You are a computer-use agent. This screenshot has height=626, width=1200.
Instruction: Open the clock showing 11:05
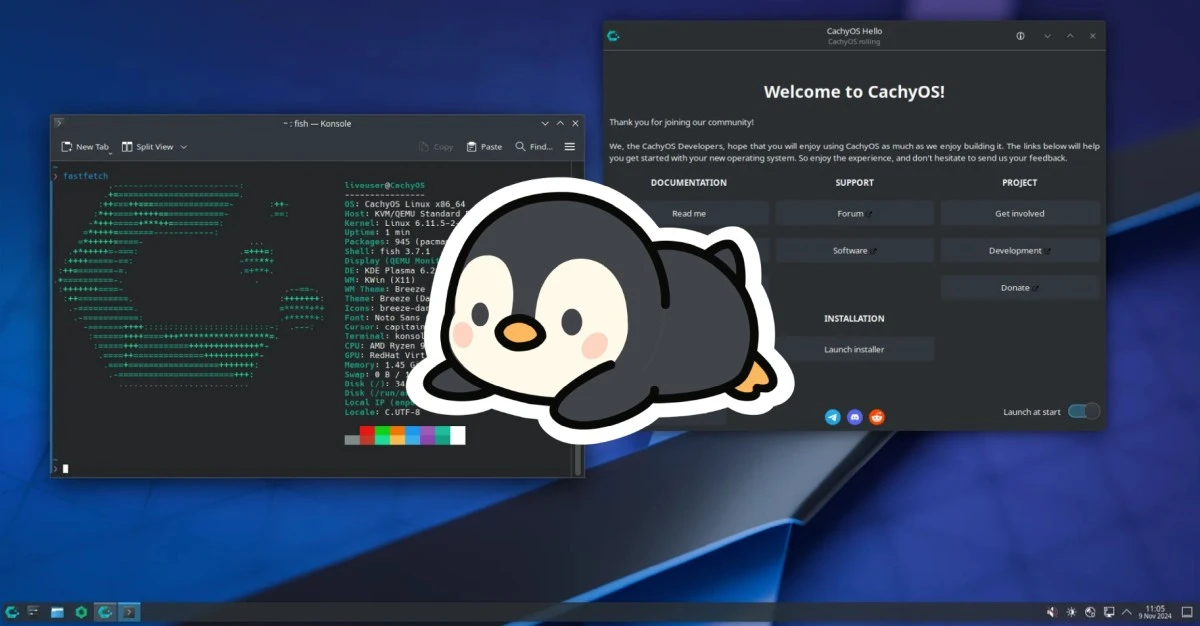coord(1155,611)
